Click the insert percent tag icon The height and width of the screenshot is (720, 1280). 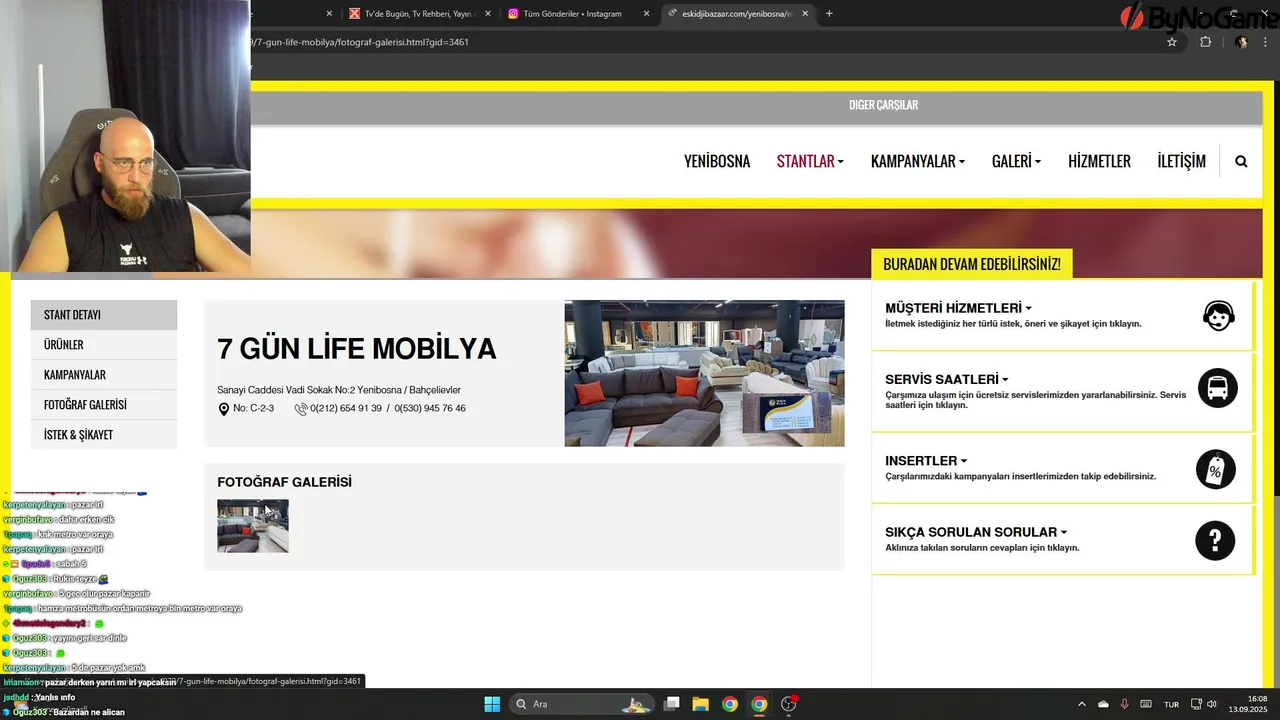point(1216,469)
